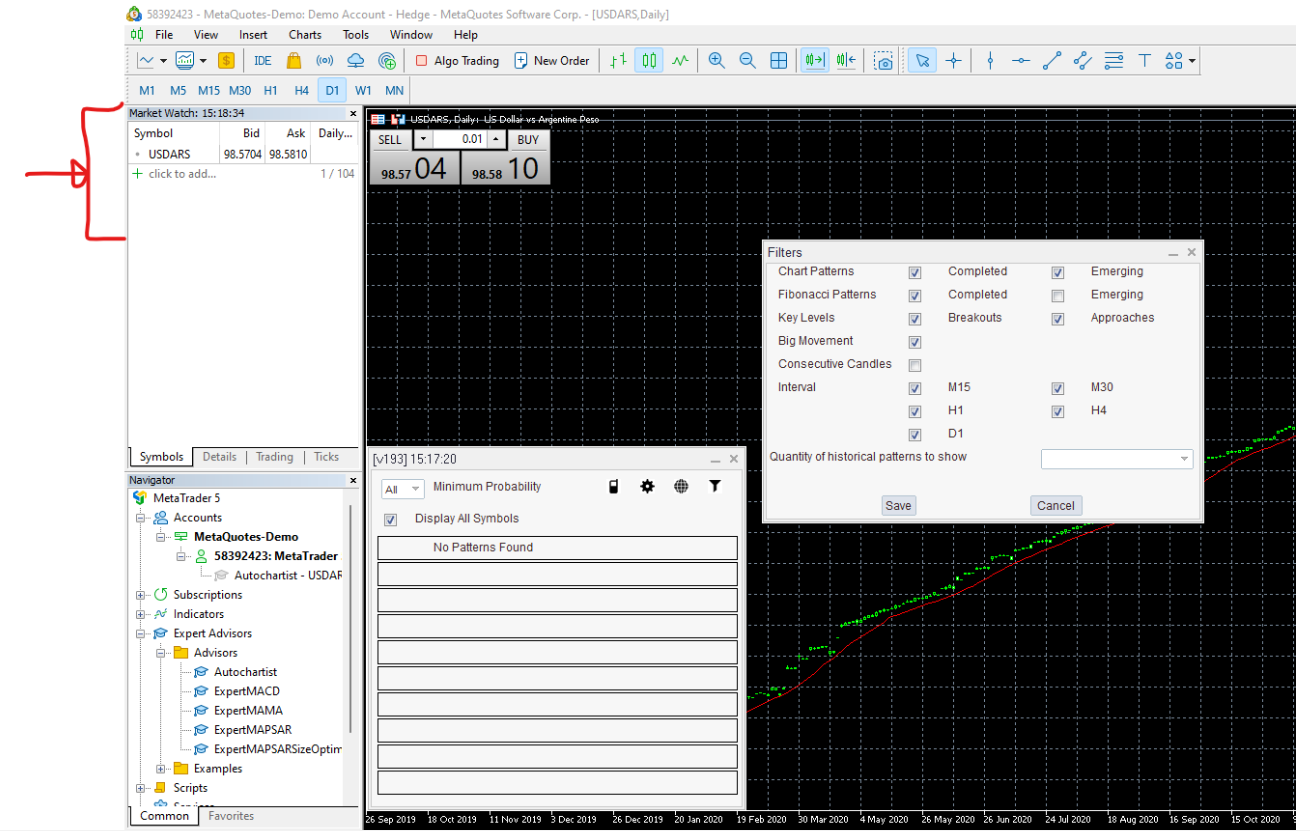
Task: Uncheck the M15 interval checkbox
Action: tap(915, 388)
